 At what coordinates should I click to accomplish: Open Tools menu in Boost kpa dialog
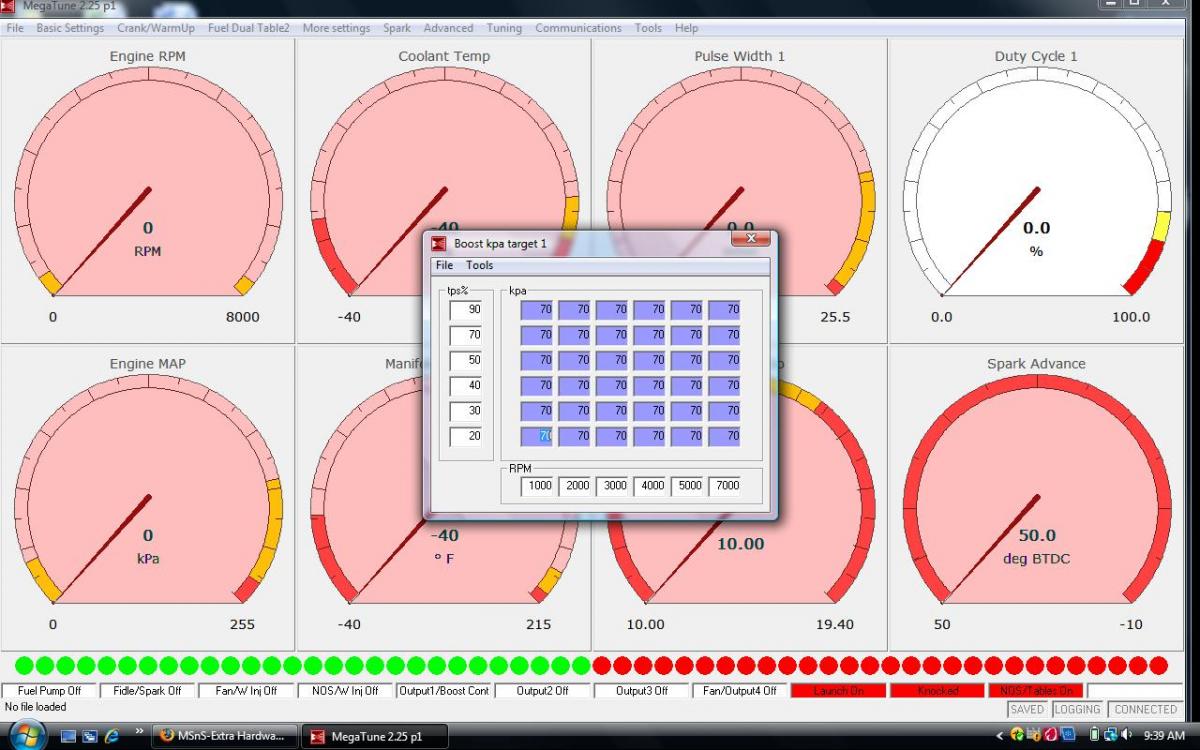click(x=479, y=265)
